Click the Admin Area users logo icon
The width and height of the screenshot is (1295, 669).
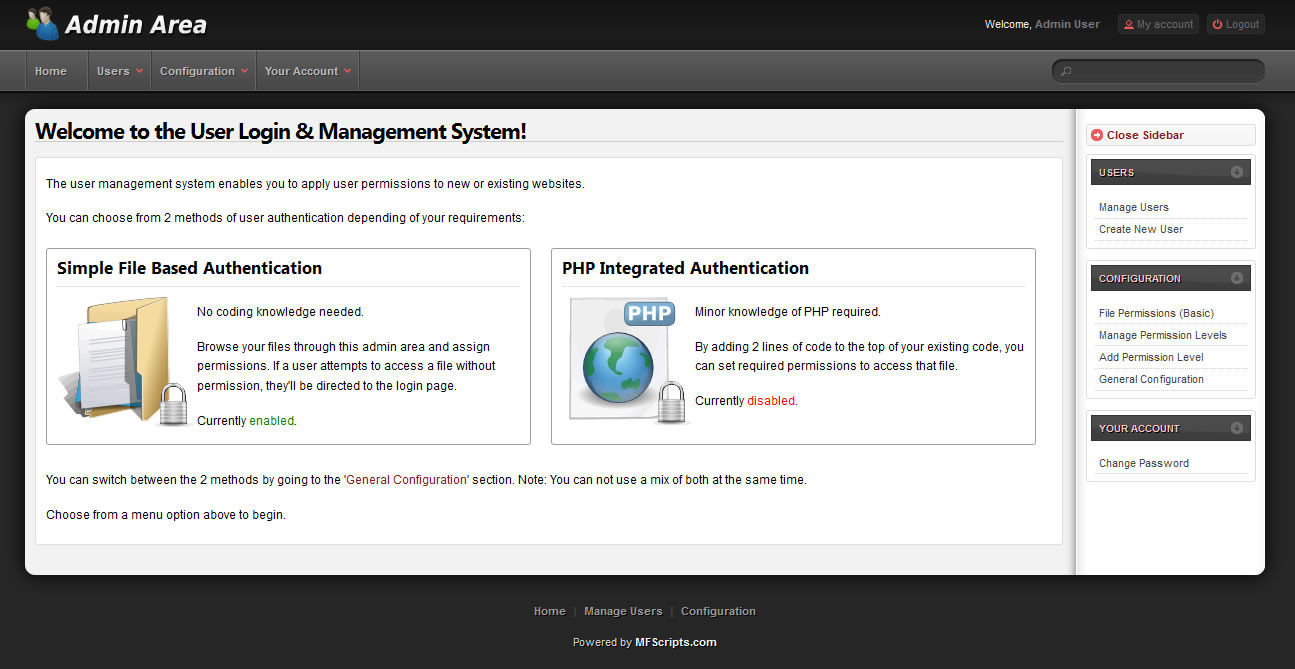(x=42, y=23)
